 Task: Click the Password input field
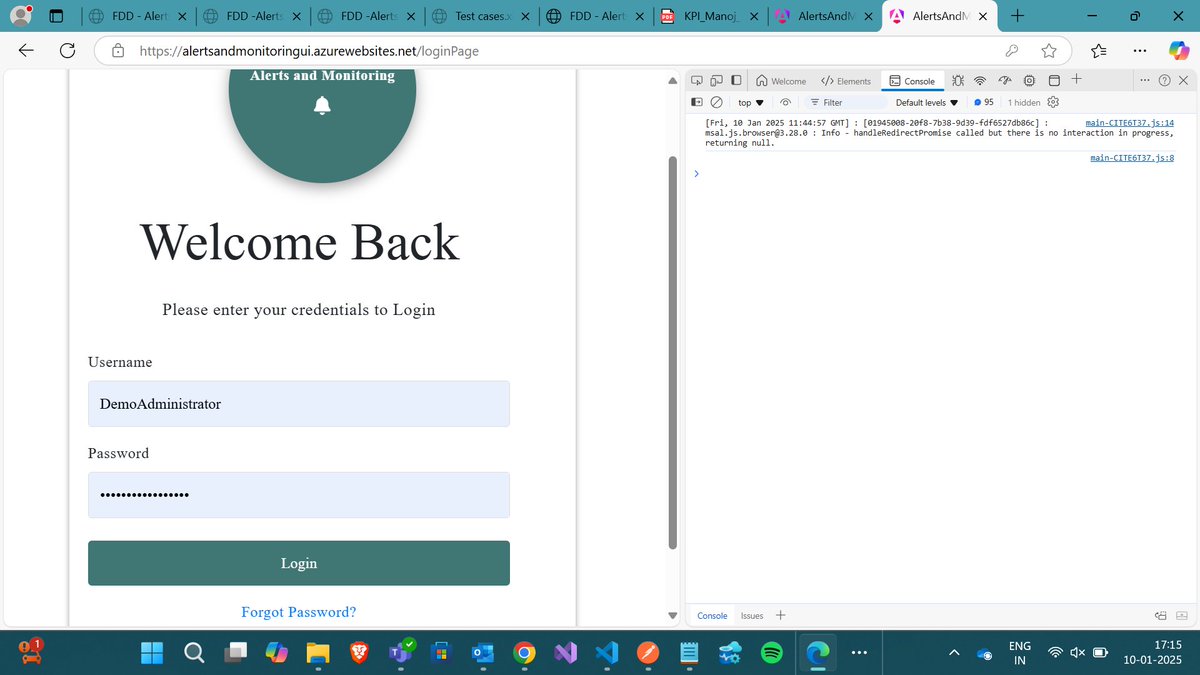(x=299, y=495)
